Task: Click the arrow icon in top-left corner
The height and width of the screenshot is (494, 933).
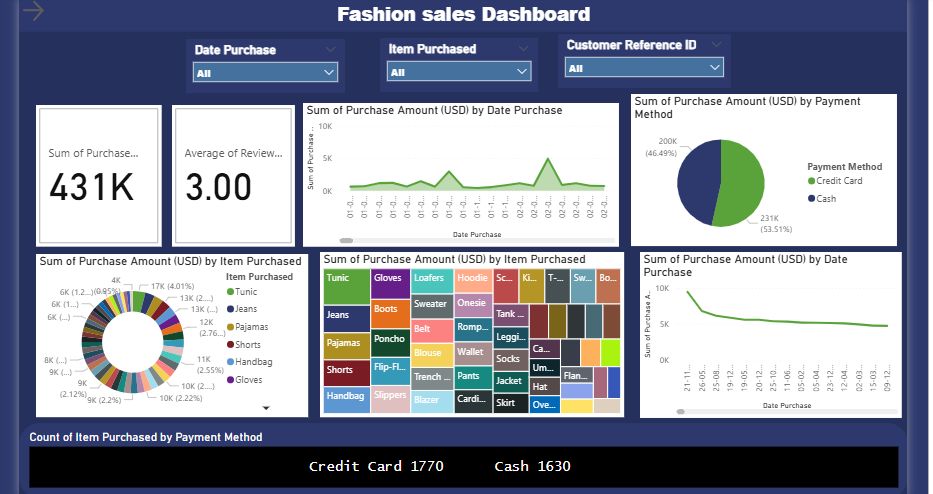Action: [32, 12]
